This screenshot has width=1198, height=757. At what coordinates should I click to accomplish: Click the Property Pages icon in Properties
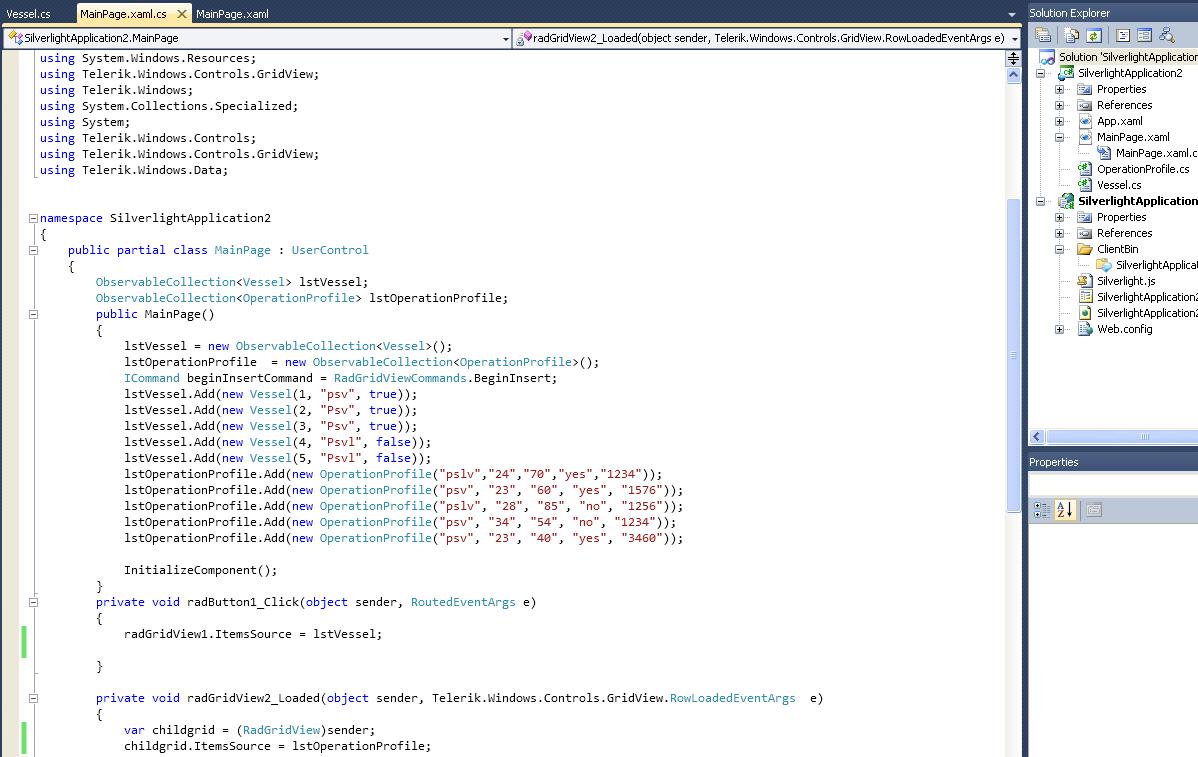point(1094,510)
